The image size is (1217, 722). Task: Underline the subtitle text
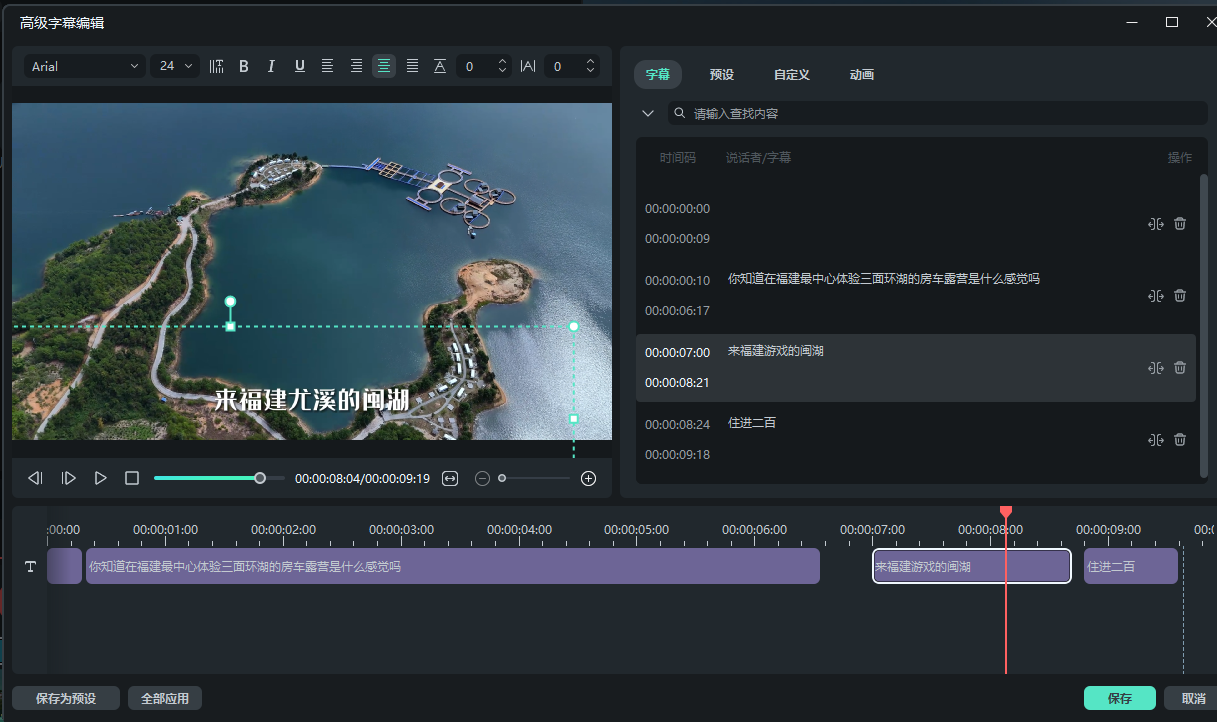coord(299,66)
